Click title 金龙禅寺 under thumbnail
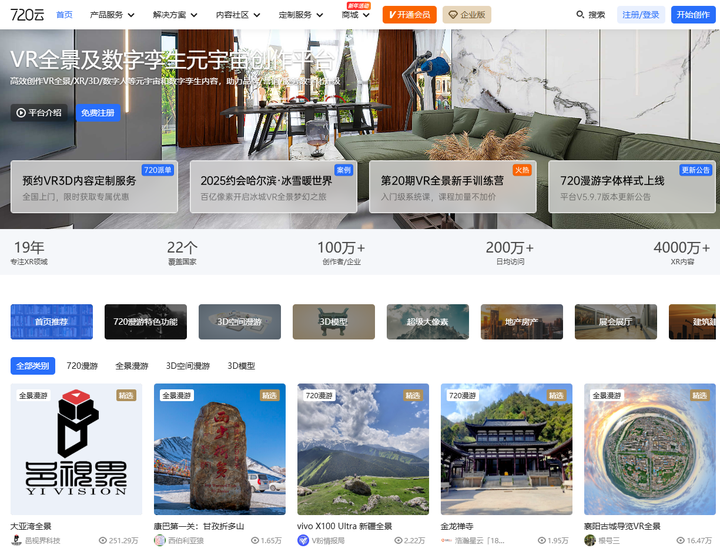The image size is (720, 555). pyautogui.click(x=457, y=526)
